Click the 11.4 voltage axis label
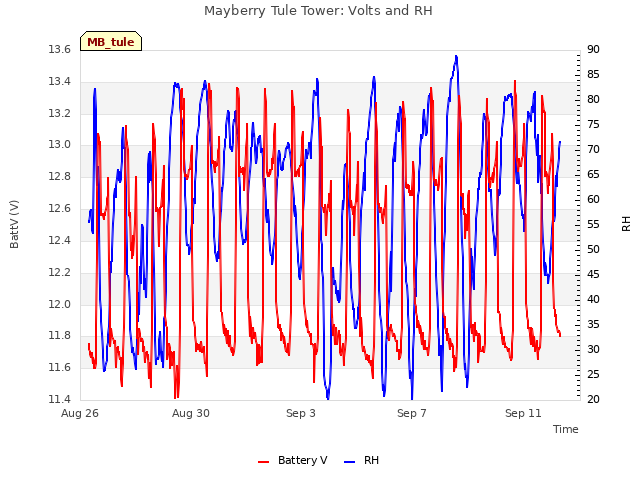This screenshot has width=640, height=480. (x=60, y=399)
